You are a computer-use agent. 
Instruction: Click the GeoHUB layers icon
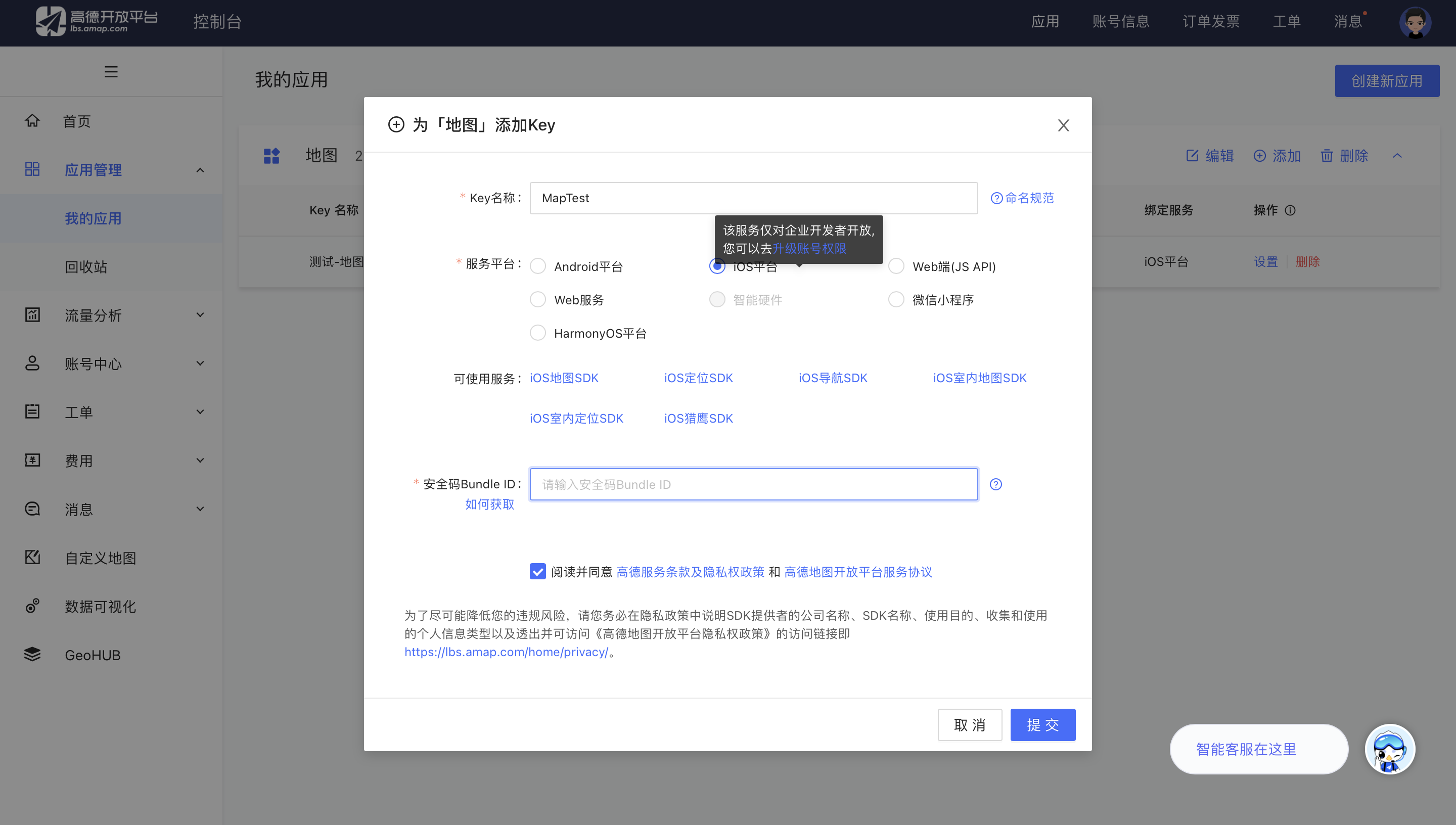pyautogui.click(x=32, y=655)
